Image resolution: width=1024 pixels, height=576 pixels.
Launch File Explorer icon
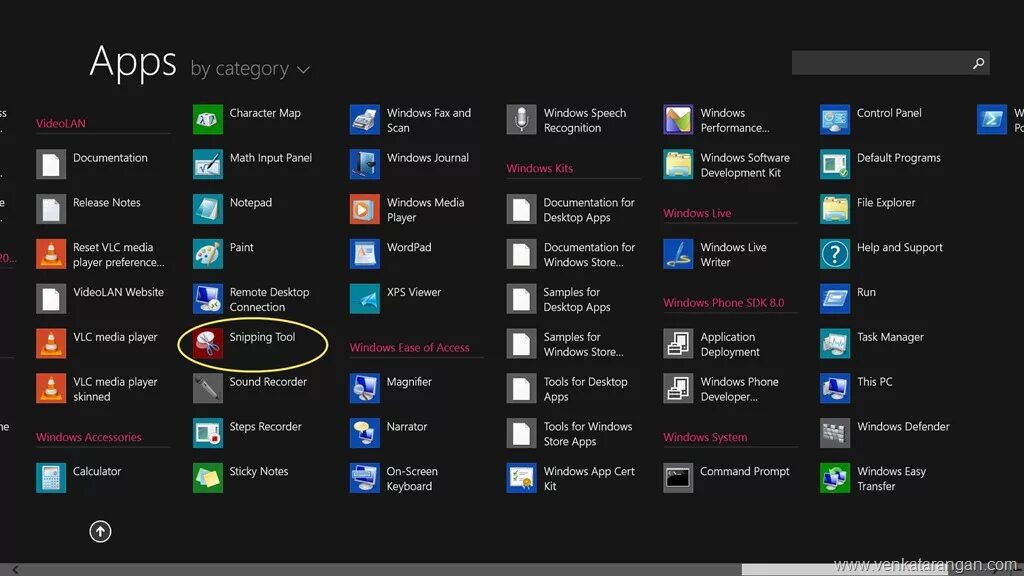835,209
